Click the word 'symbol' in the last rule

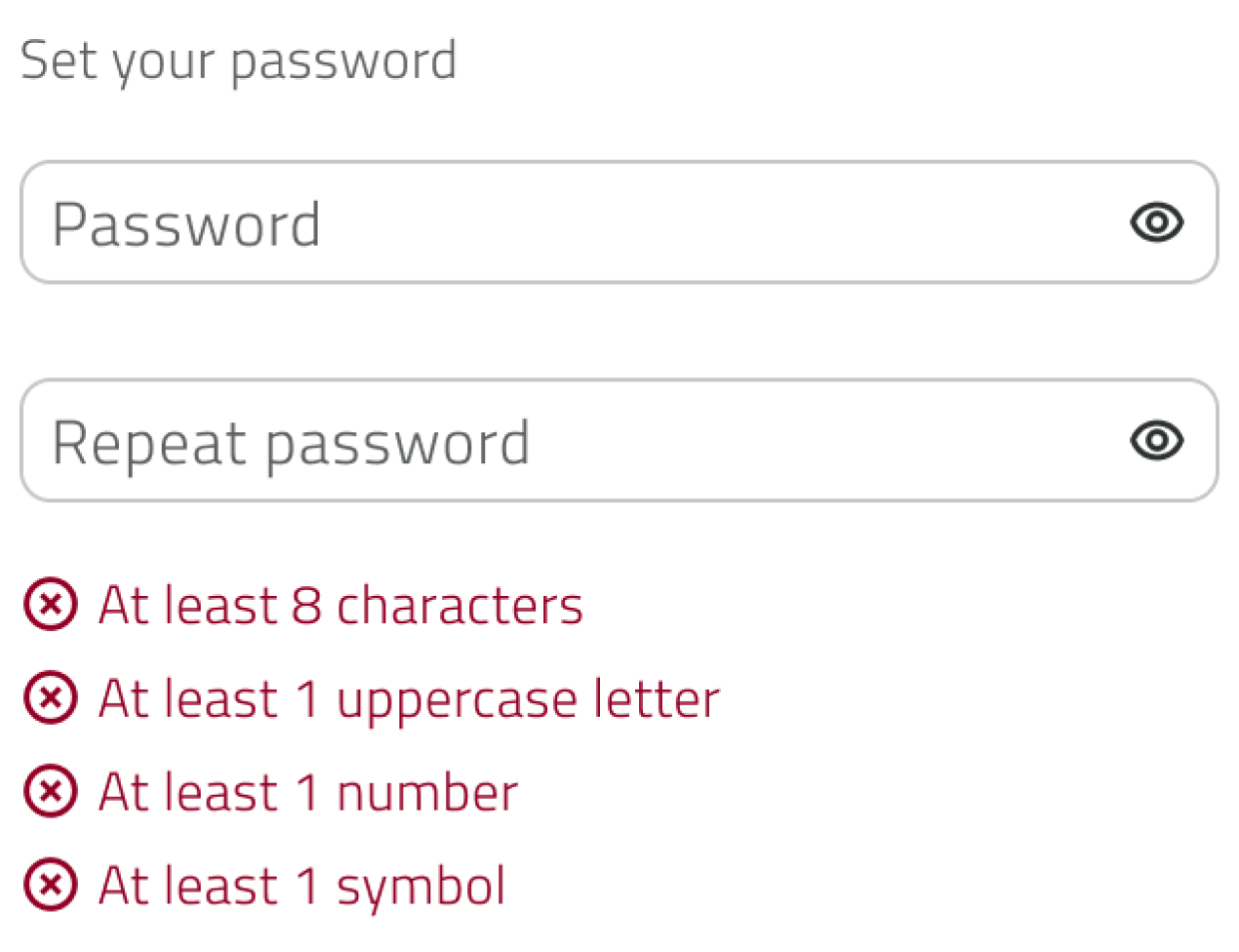pyautogui.click(x=420, y=888)
